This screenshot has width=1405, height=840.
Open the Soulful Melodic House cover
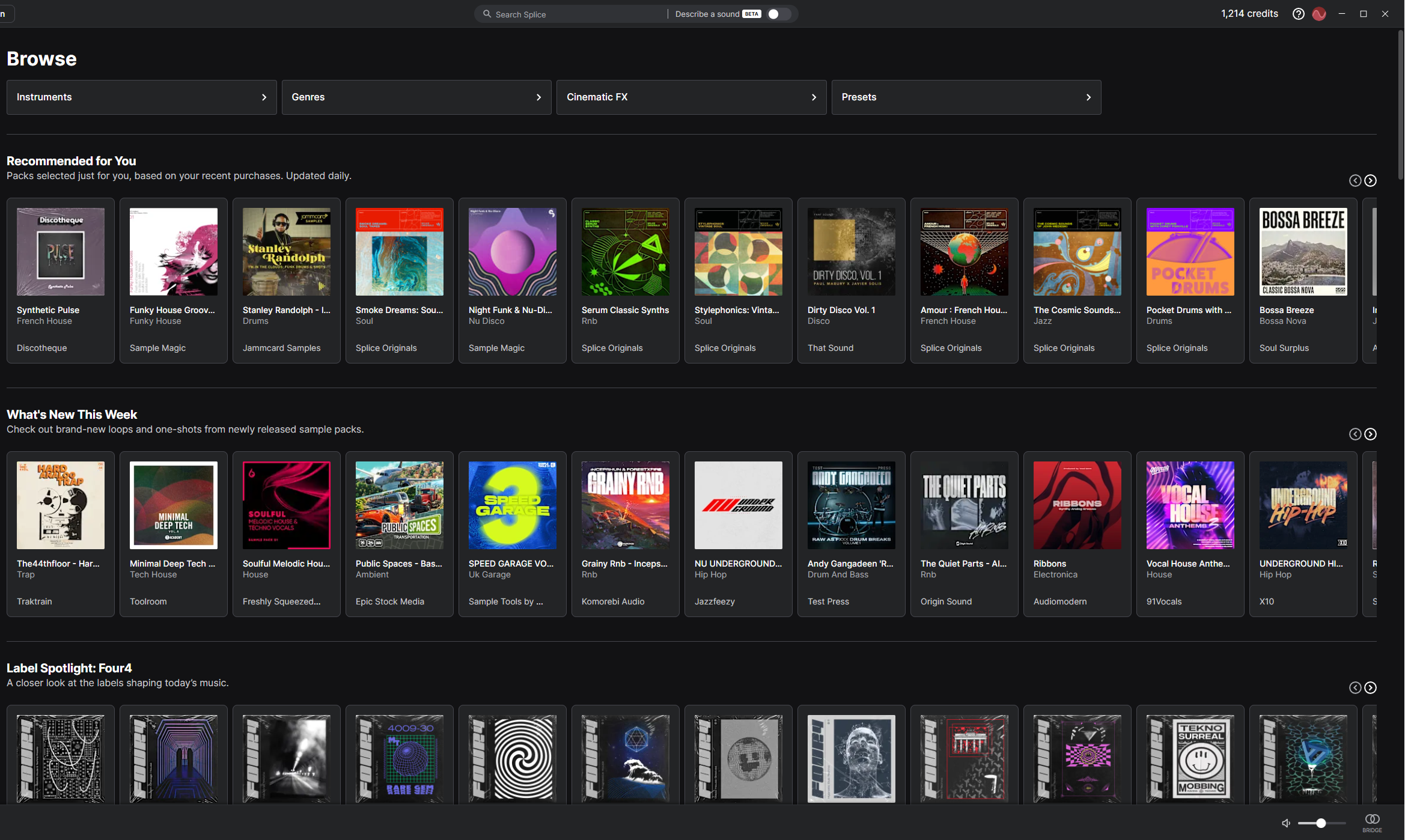tap(287, 505)
